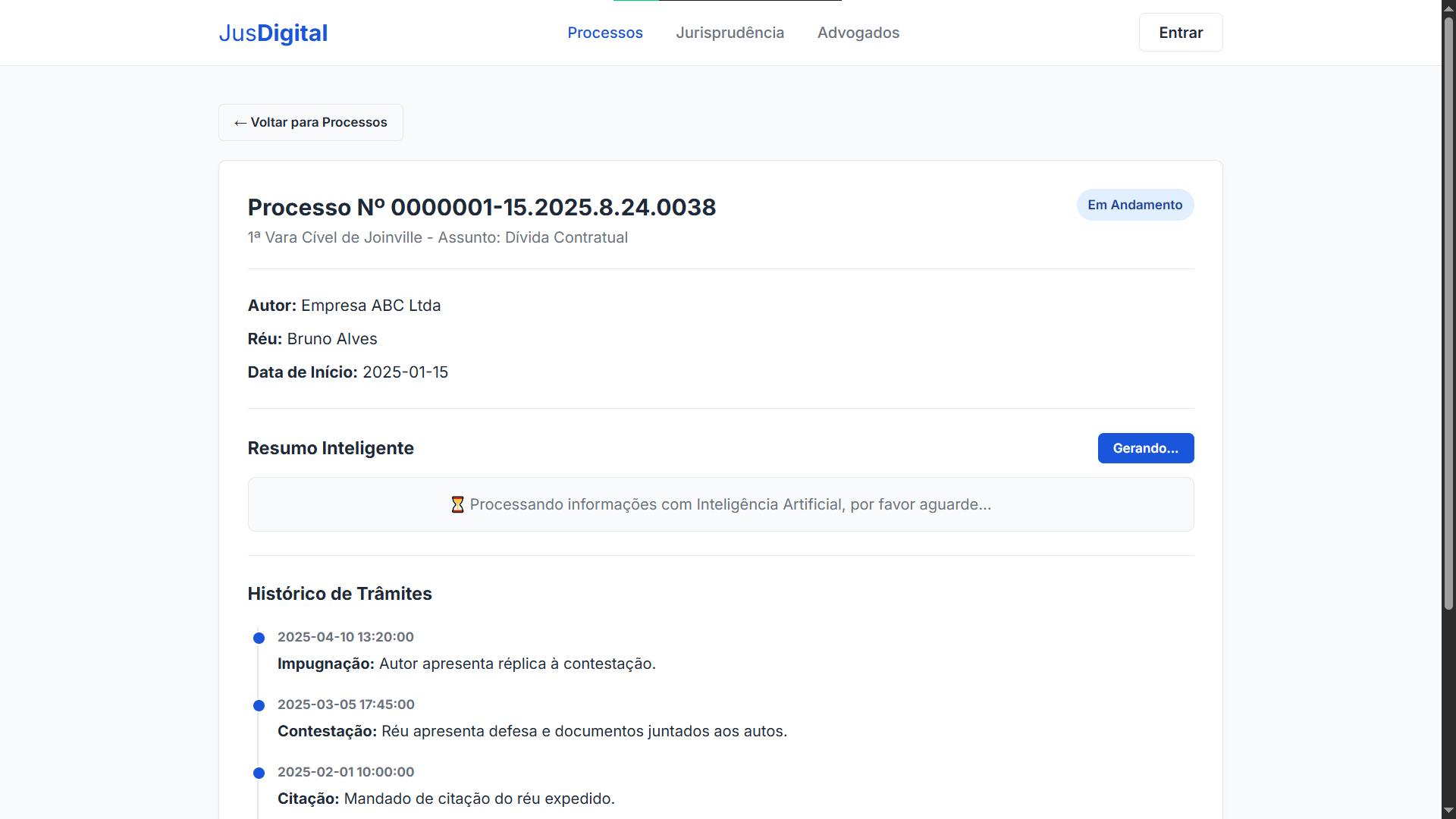The image size is (1456, 819).
Task: Click the timestamp 2025-04-10 13:20:00
Action: pos(346,637)
